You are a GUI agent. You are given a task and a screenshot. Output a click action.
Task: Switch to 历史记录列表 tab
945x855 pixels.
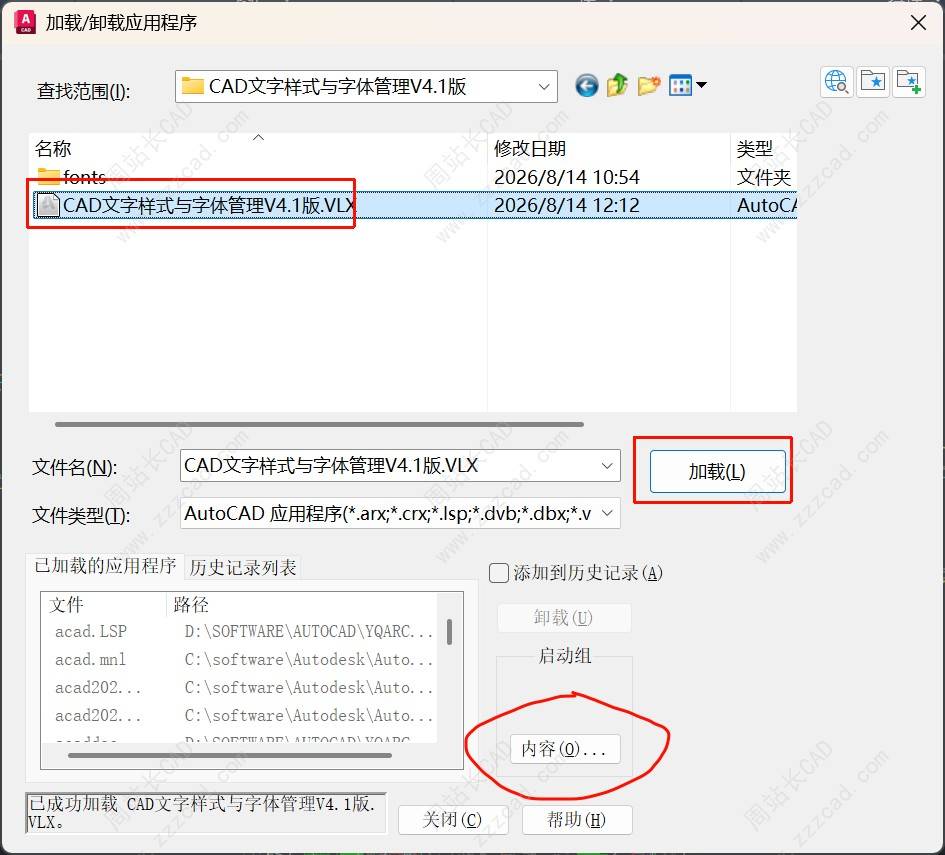[x=243, y=568]
